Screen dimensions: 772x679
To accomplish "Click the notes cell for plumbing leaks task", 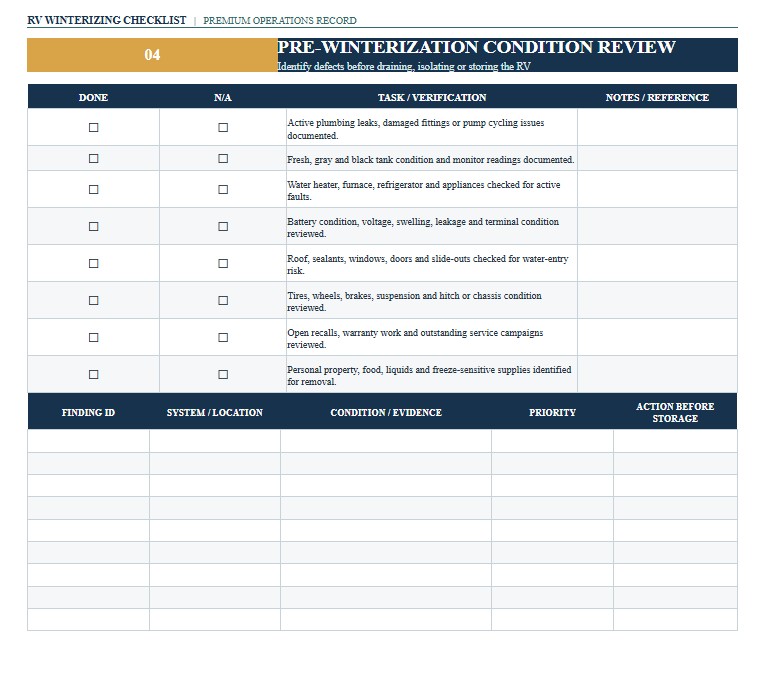I will tap(657, 127).
